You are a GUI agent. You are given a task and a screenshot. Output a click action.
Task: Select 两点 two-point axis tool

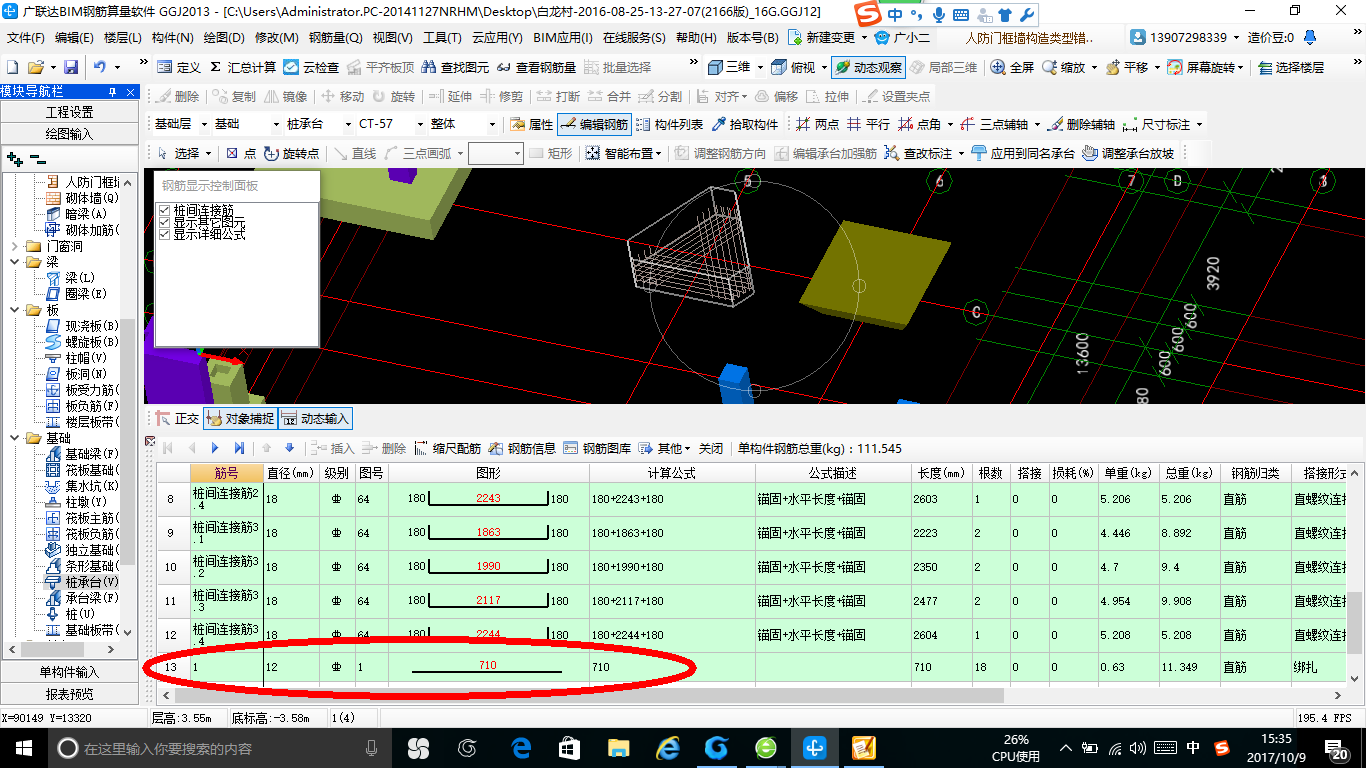coord(817,125)
